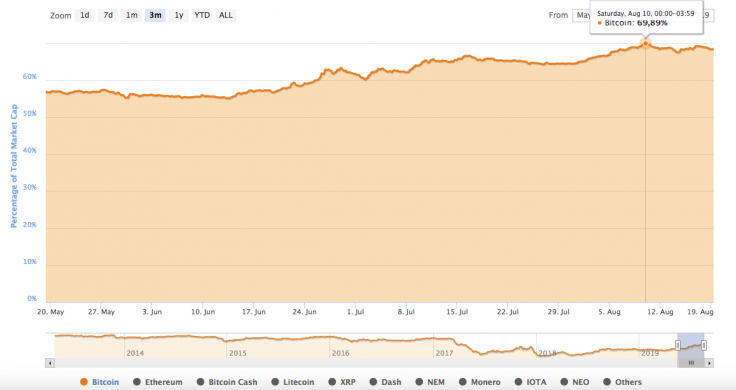Image resolution: width=736 pixels, height=390 pixels.
Task: Set zoom range to 7d
Action: click(x=108, y=15)
